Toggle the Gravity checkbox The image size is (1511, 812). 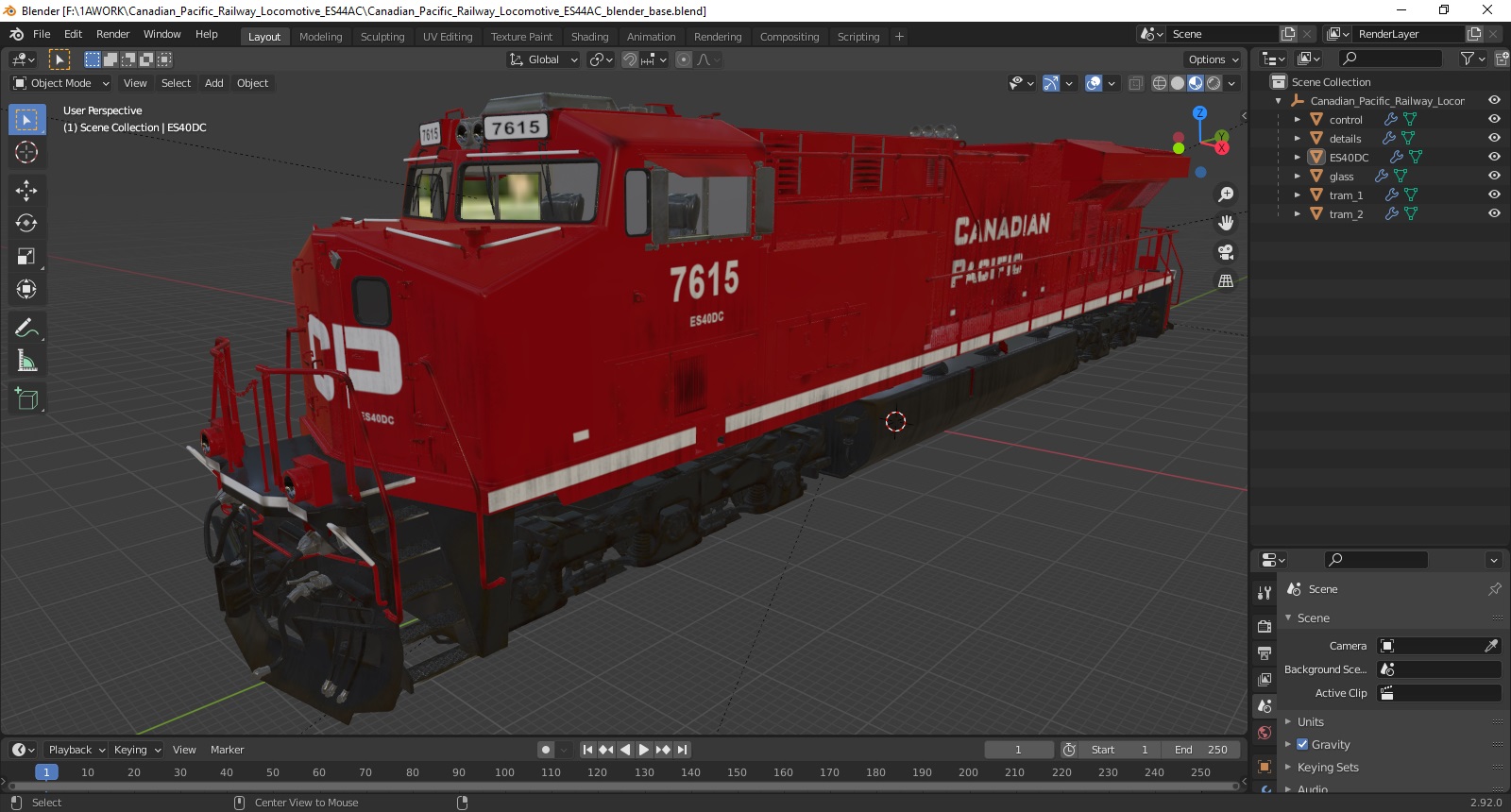(1302, 744)
